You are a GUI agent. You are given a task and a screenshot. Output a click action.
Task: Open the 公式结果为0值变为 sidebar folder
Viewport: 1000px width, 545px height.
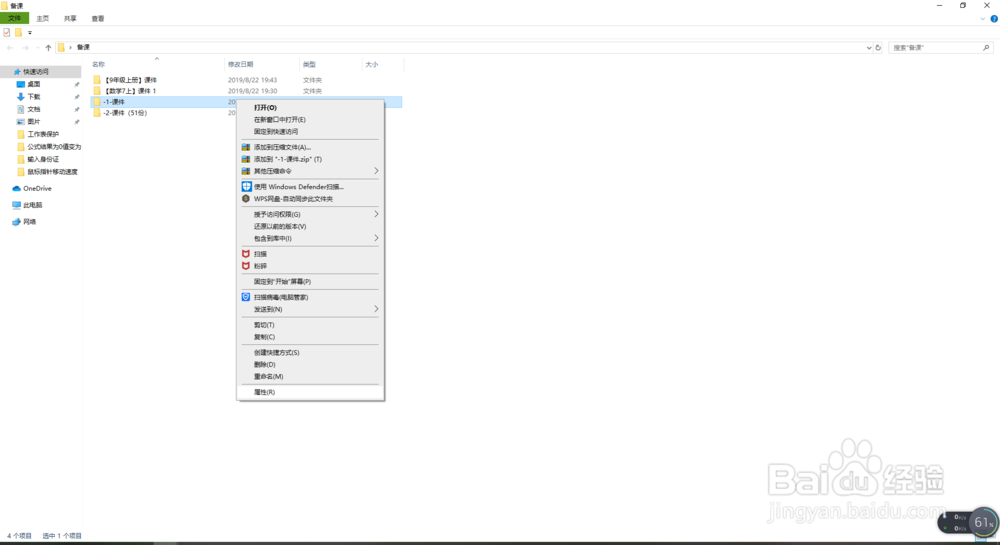[x=54, y=147]
